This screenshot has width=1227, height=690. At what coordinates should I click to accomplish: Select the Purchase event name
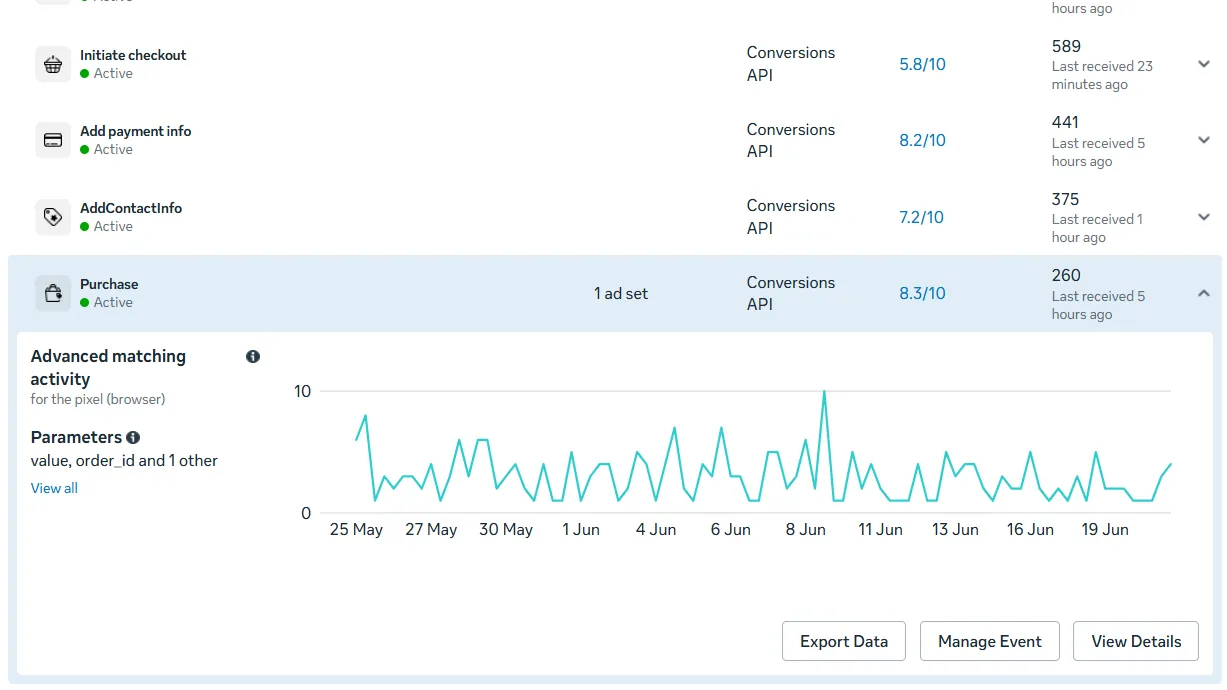(109, 284)
